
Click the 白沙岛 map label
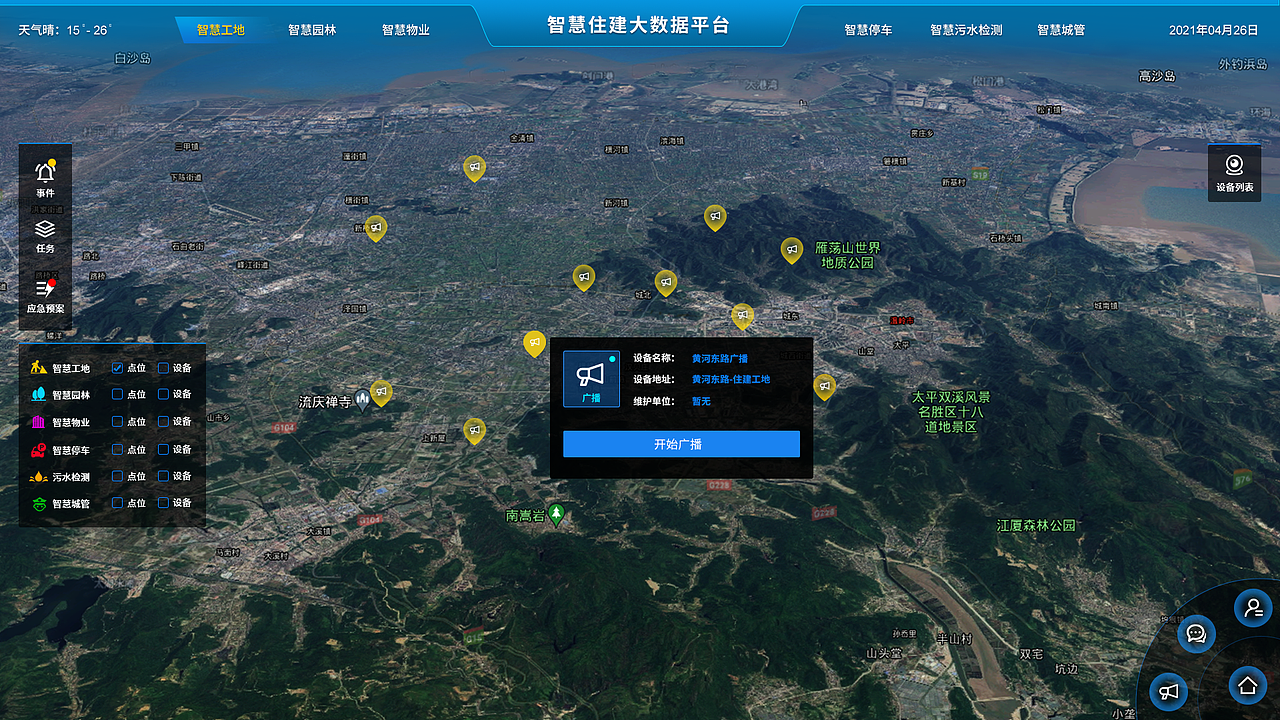(132, 59)
